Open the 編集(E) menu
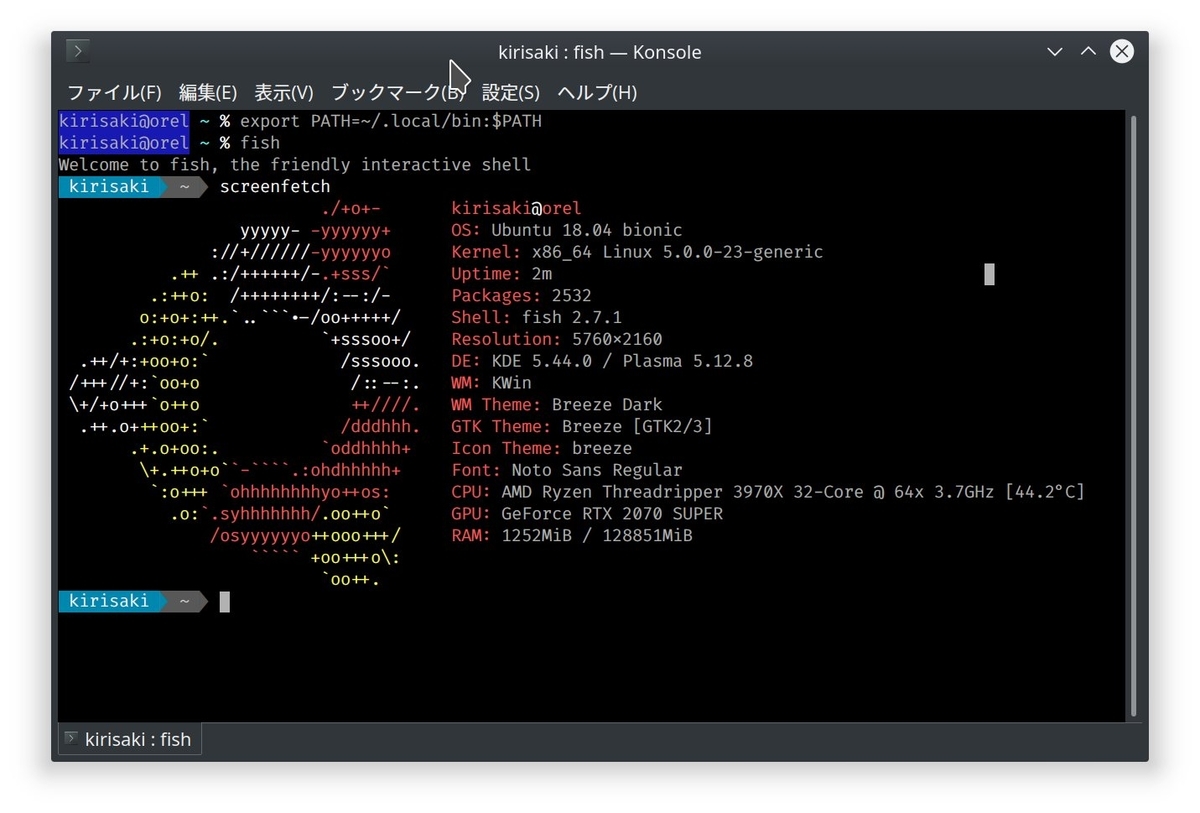 [x=208, y=93]
